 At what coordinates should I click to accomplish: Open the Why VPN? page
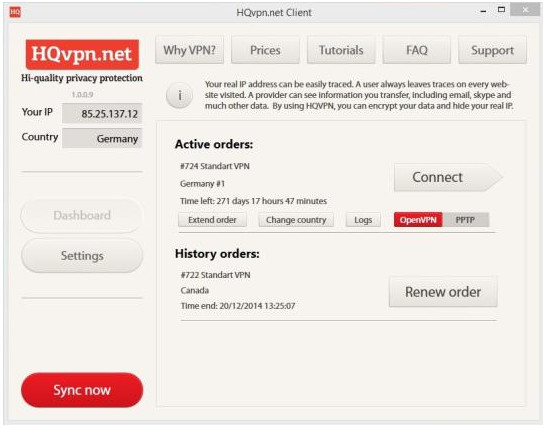coord(189,50)
